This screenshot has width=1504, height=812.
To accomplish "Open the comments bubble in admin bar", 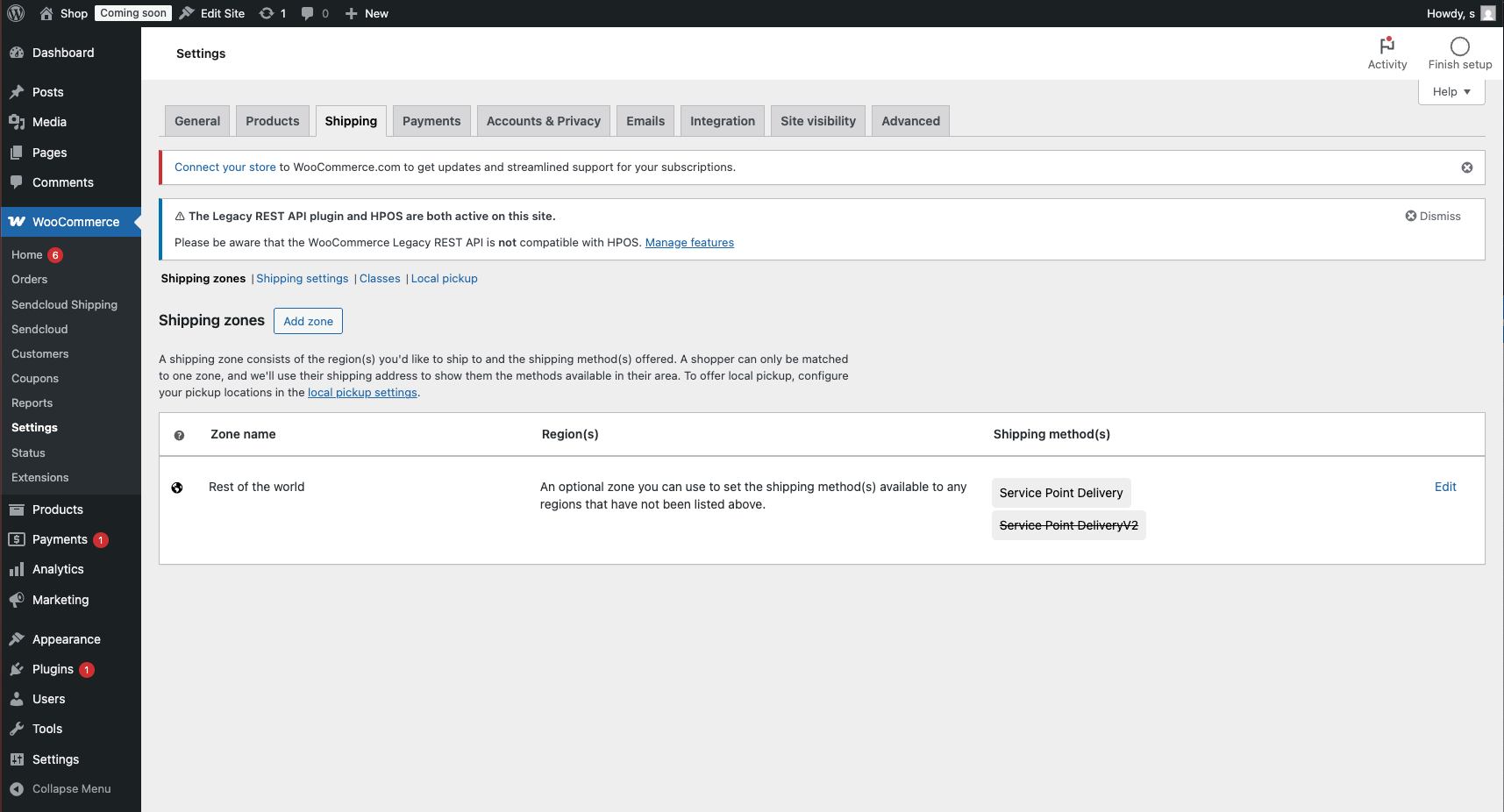I will pos(307,13).
